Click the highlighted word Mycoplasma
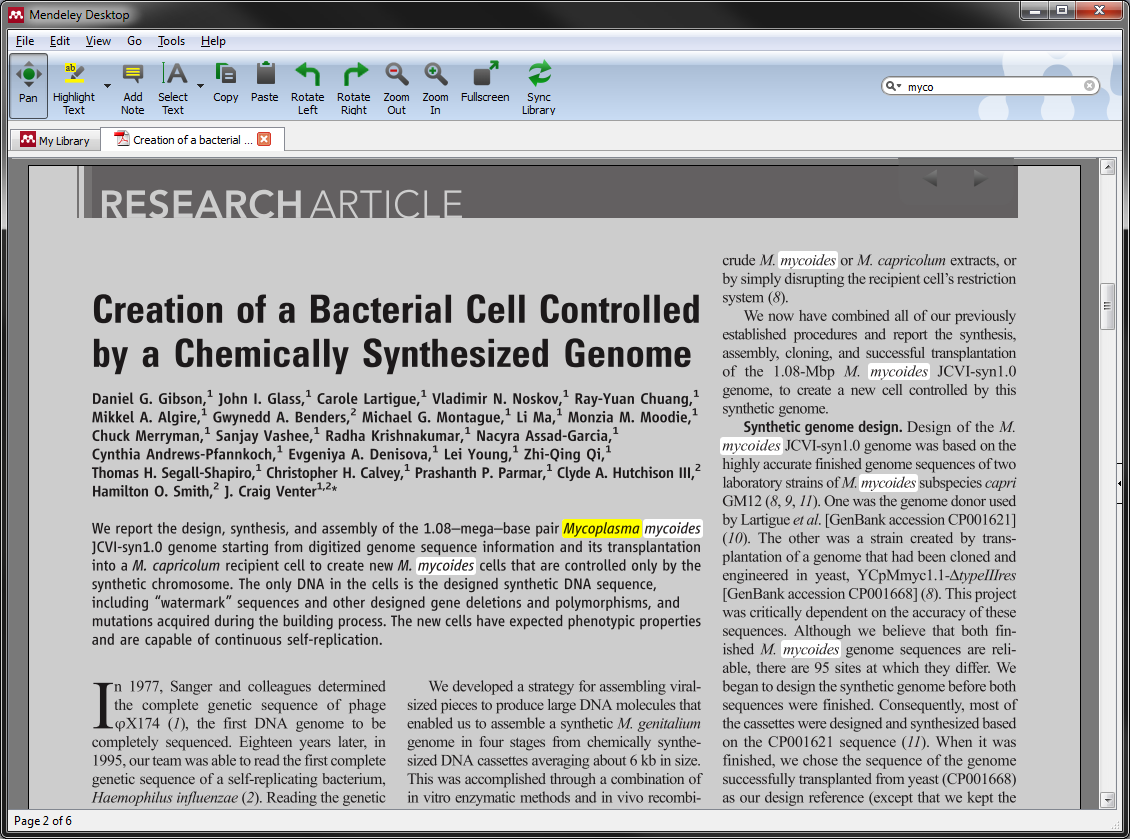Viewport: 1130px width, 839px height. [601, 528]
